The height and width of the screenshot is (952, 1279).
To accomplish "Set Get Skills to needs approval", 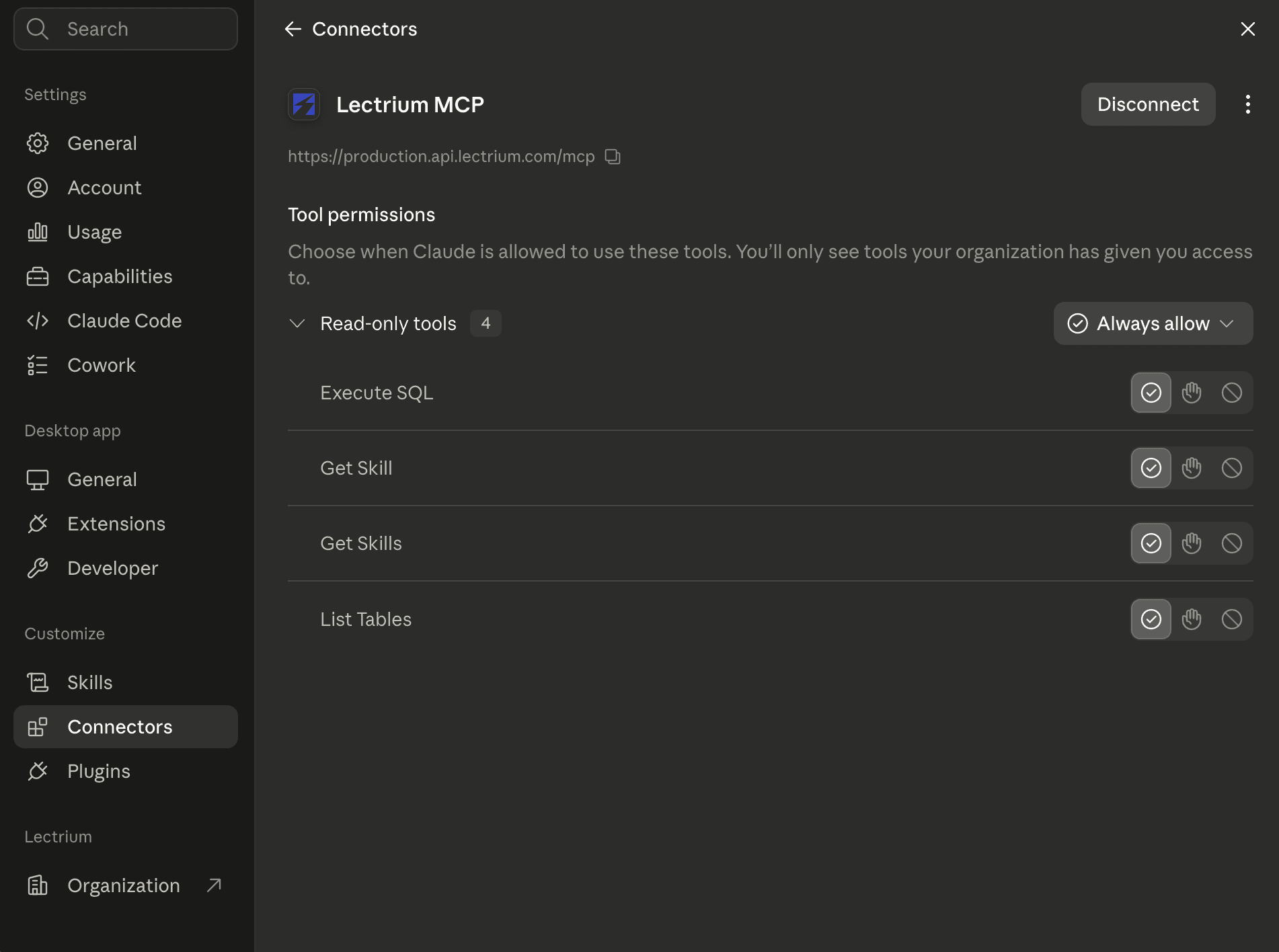I will coord(1192,543).
